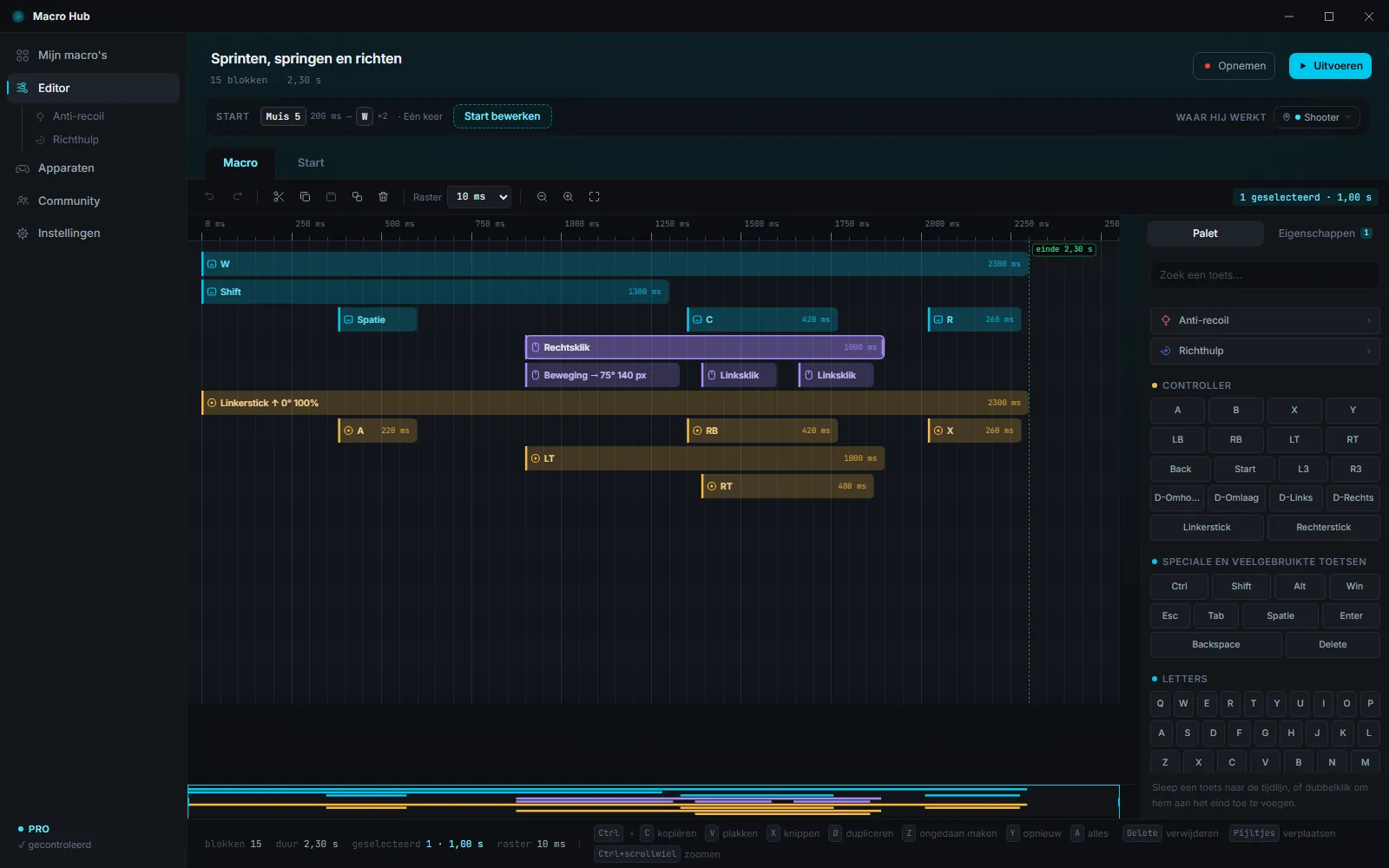Click the trash delete icon in toolbar
The height and width of the screenshot is (868, 1389).
point(383,197)
